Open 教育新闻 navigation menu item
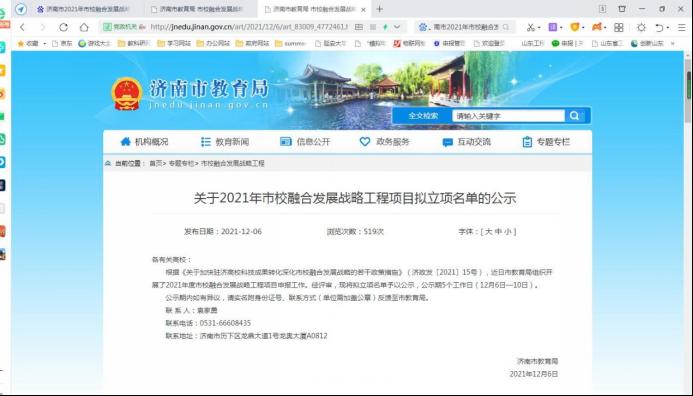The image size is (693, 396). (225, 142)
